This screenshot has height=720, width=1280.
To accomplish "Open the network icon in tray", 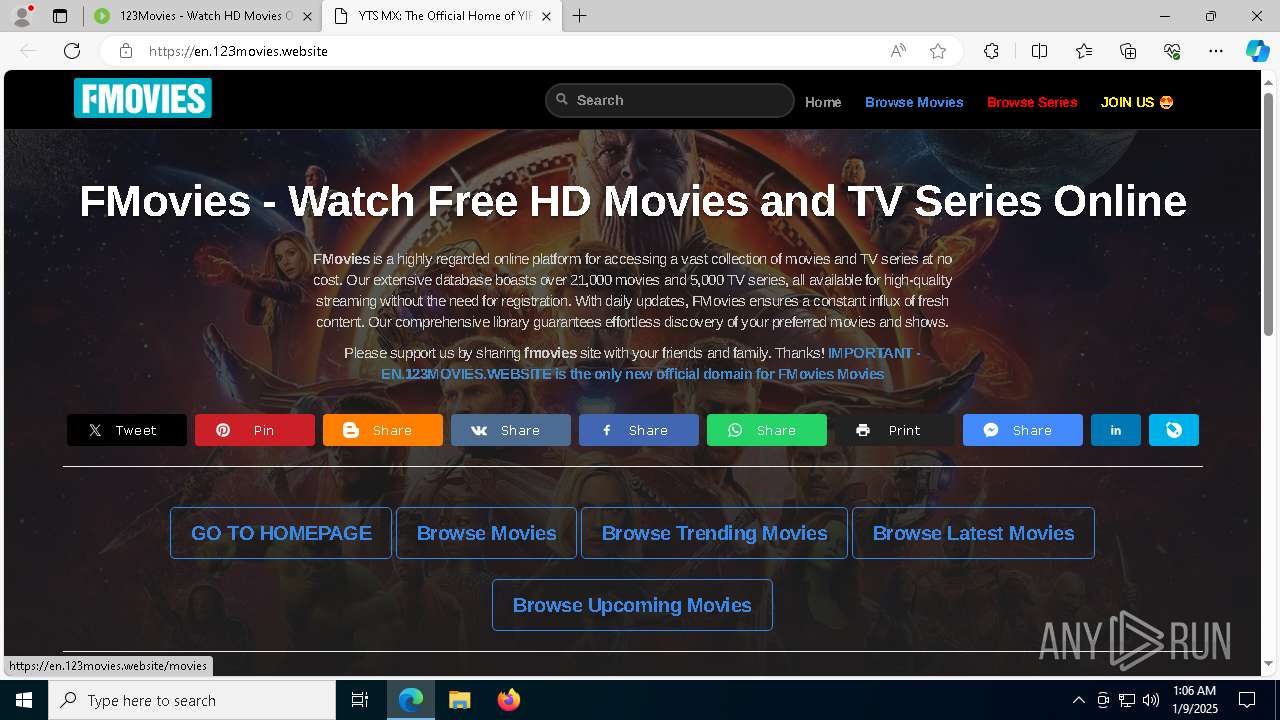I will tap(1127, 700).
